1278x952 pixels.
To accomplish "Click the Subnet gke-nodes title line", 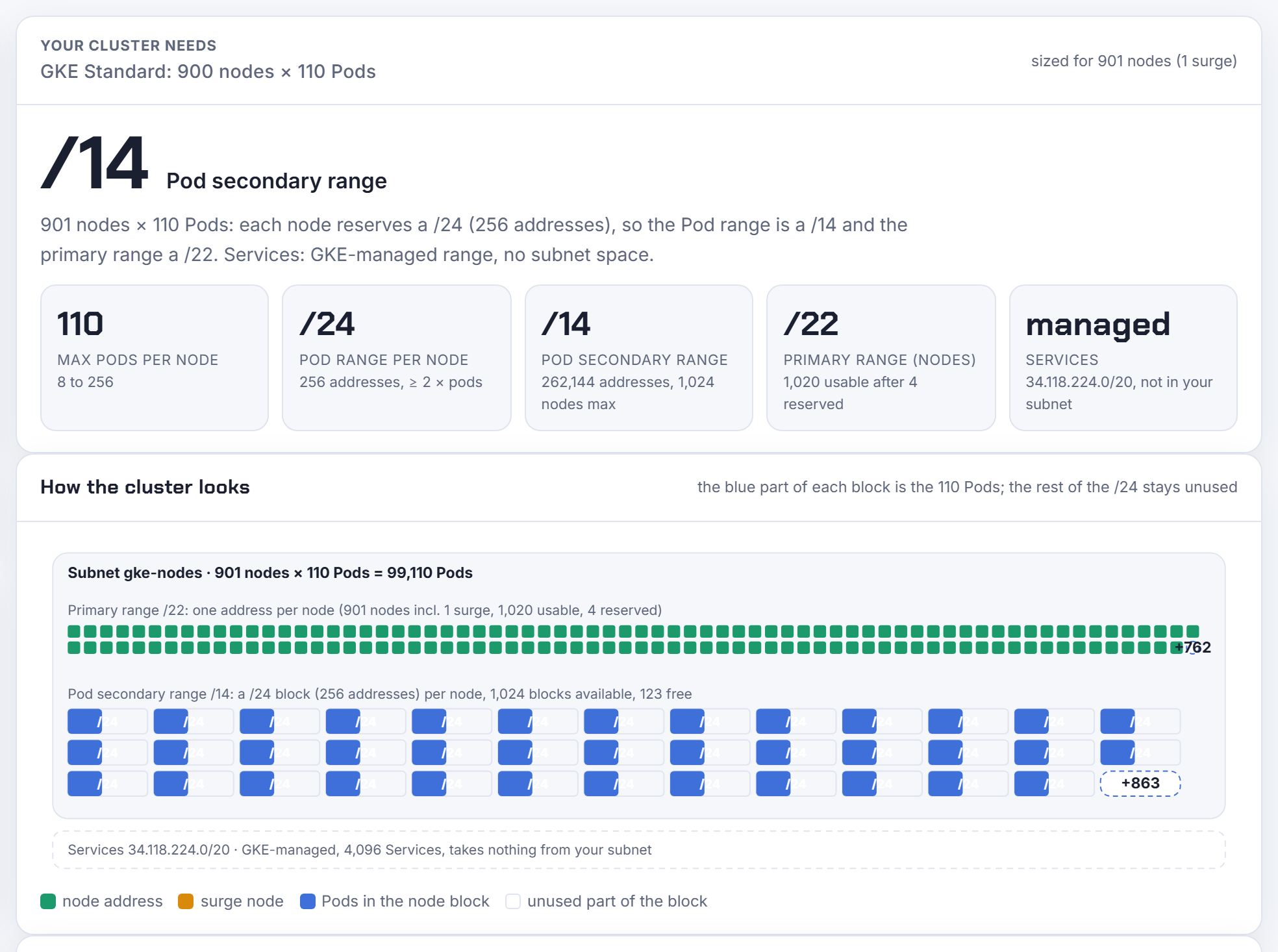I will click(x=270, y=573).
